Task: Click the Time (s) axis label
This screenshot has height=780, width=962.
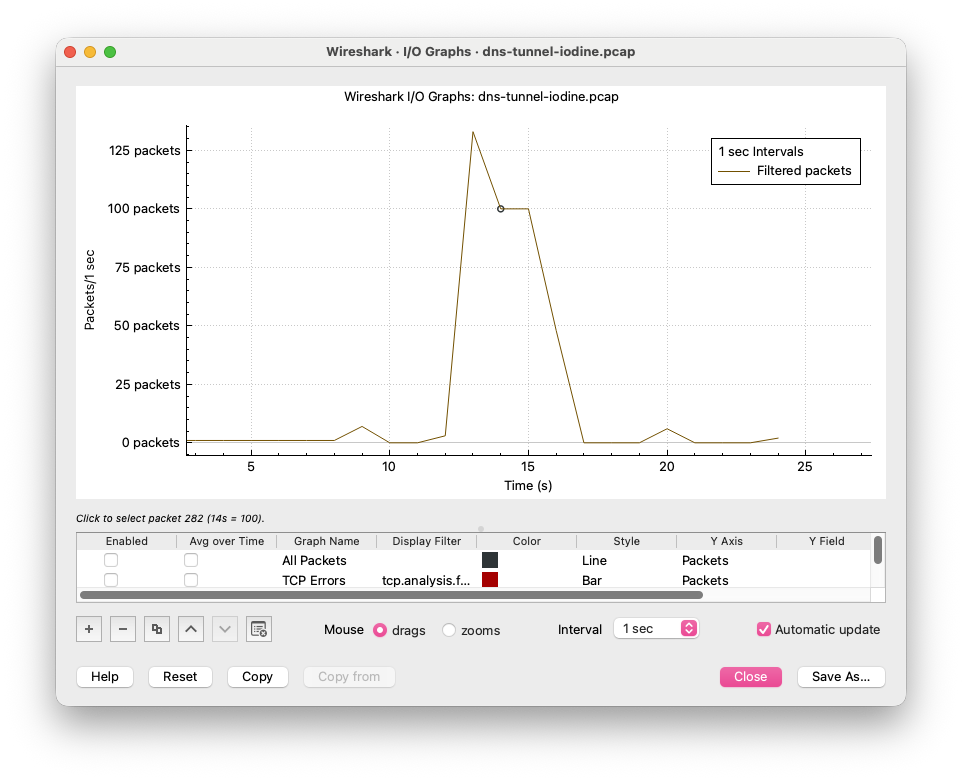Action: pos(528,485)
